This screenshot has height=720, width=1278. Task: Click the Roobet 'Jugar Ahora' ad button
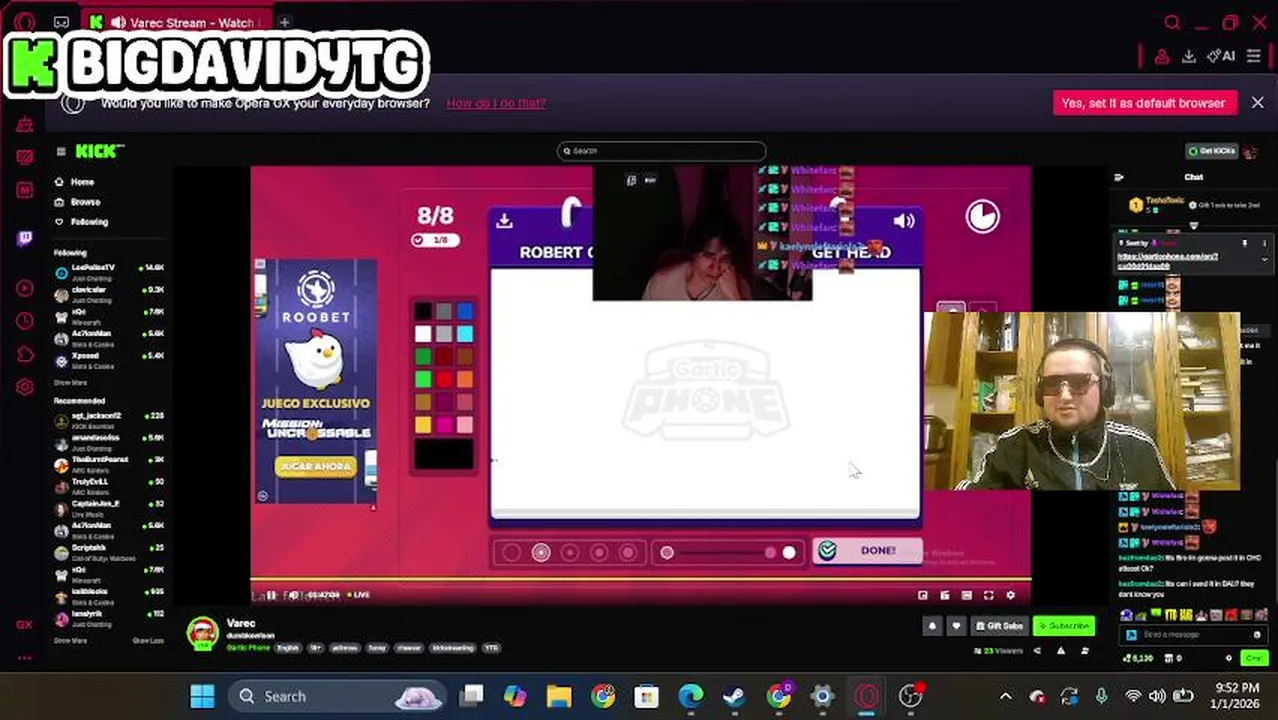pos(315,467)
